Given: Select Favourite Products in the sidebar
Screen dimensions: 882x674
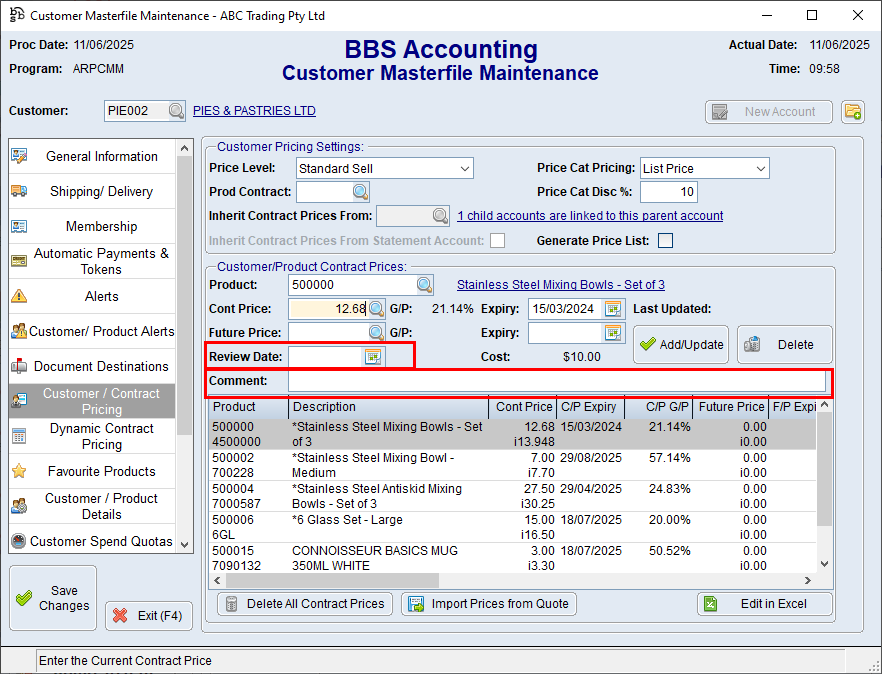Looking at the screenshot, I should coord(101,471).
